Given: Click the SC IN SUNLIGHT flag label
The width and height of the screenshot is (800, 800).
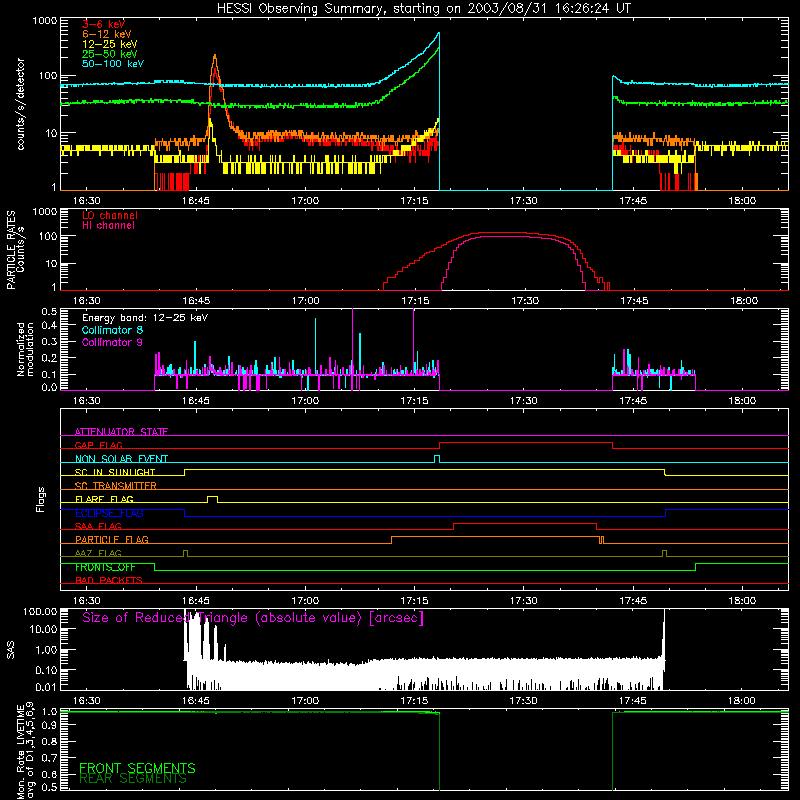Looking at the screenshot, I should coord(115,472).
